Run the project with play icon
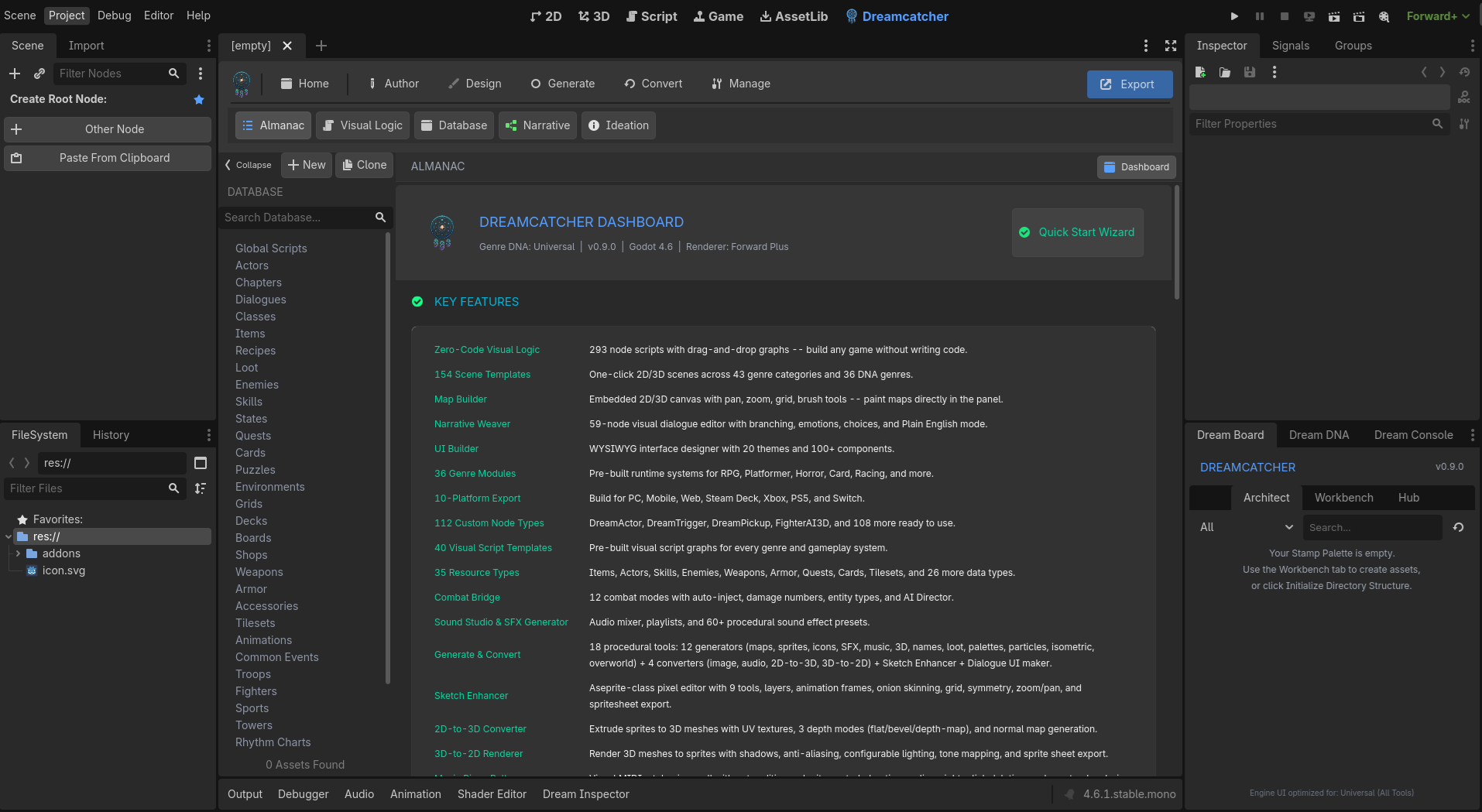The image size is (1482, 812). pyautogui.click(x=1234, y=16)
